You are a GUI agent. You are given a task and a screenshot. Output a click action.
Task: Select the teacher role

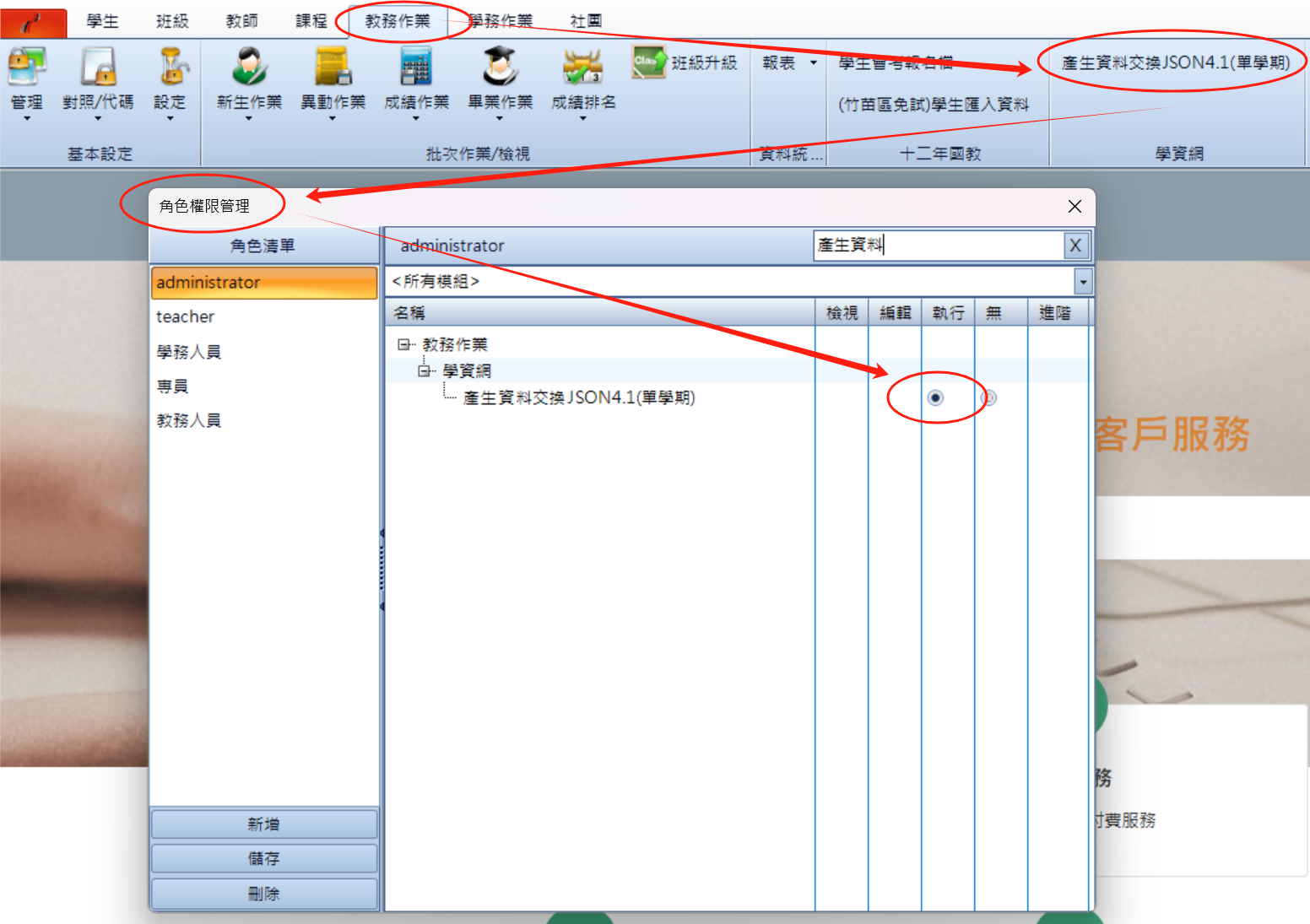click(264, 317)
